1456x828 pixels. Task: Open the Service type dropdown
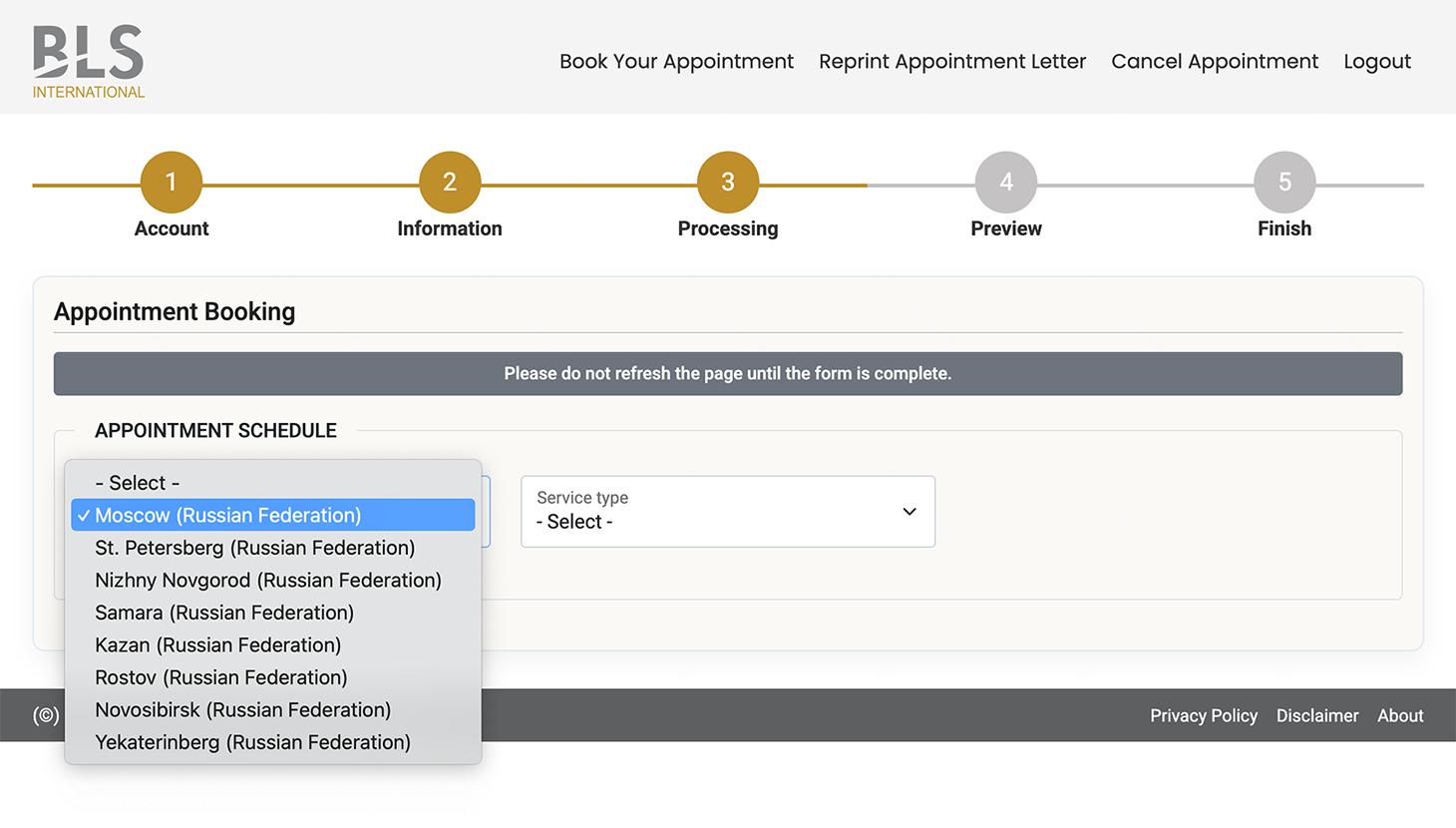727,512
